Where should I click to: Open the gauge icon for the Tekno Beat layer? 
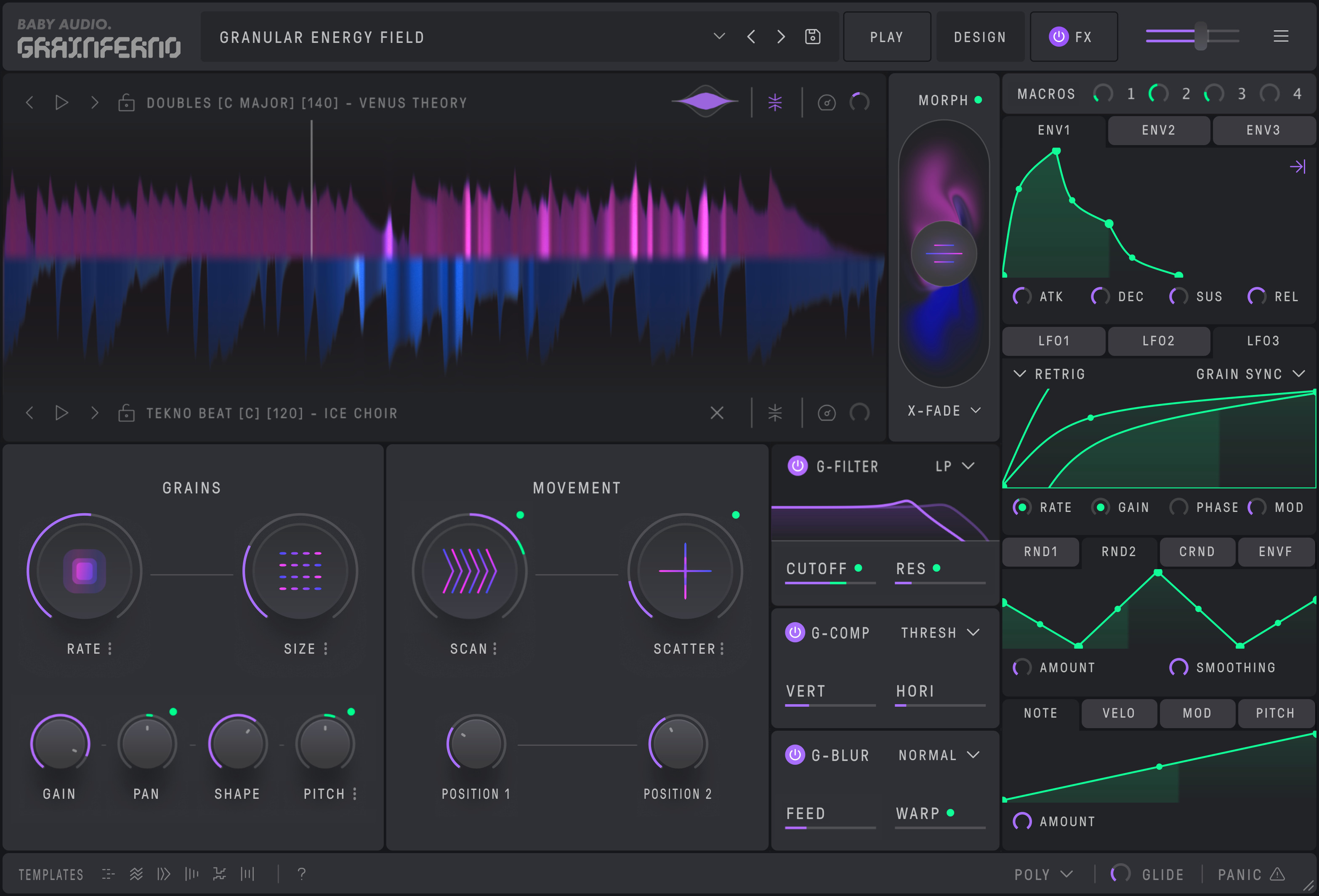pos(826,413)
